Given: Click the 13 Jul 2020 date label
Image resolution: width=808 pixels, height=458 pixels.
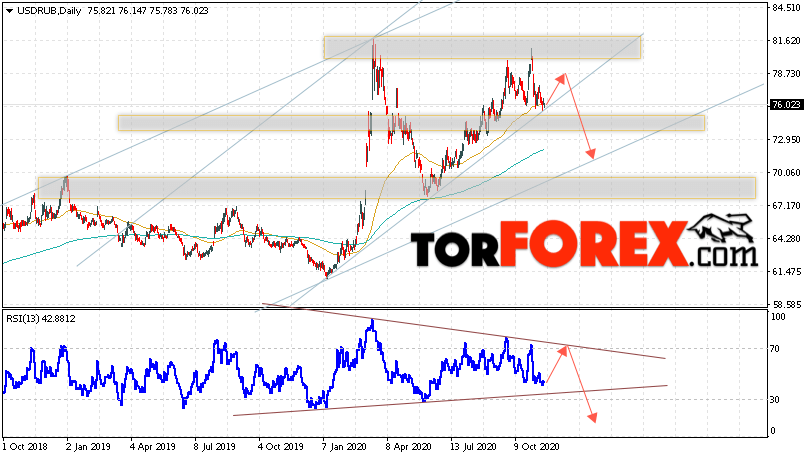Looking at the screenshot, I should pyautogui.click(x=473, y=447).
